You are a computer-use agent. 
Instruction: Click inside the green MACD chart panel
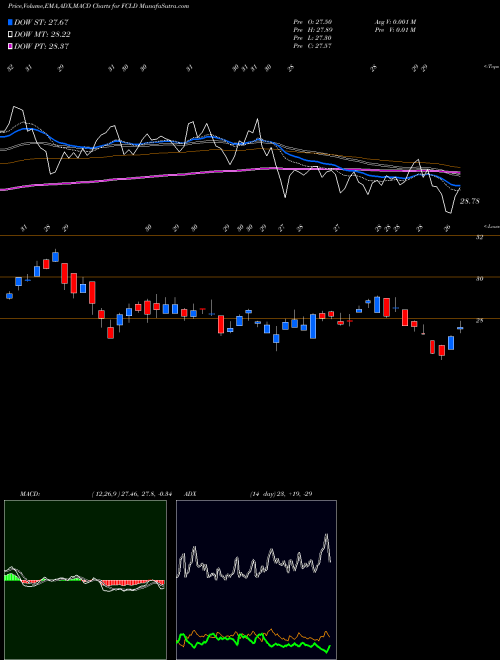pos(85,580)
